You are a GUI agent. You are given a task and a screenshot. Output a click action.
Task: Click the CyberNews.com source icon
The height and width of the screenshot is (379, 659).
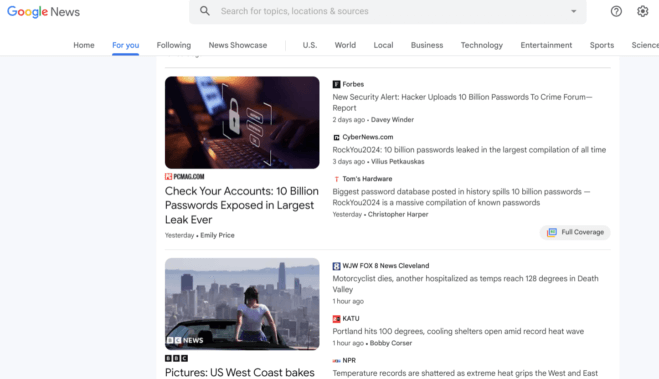[x=336, y=137]
